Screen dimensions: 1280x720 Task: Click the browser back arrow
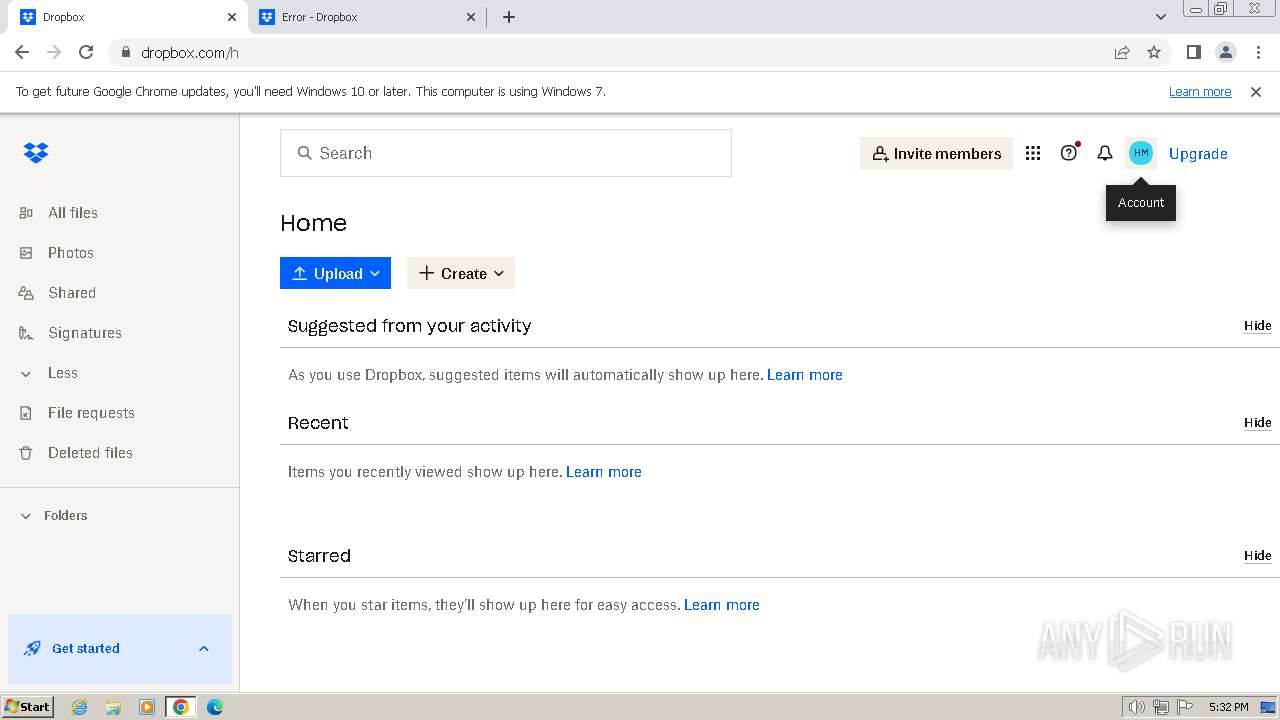pos(22,52)
